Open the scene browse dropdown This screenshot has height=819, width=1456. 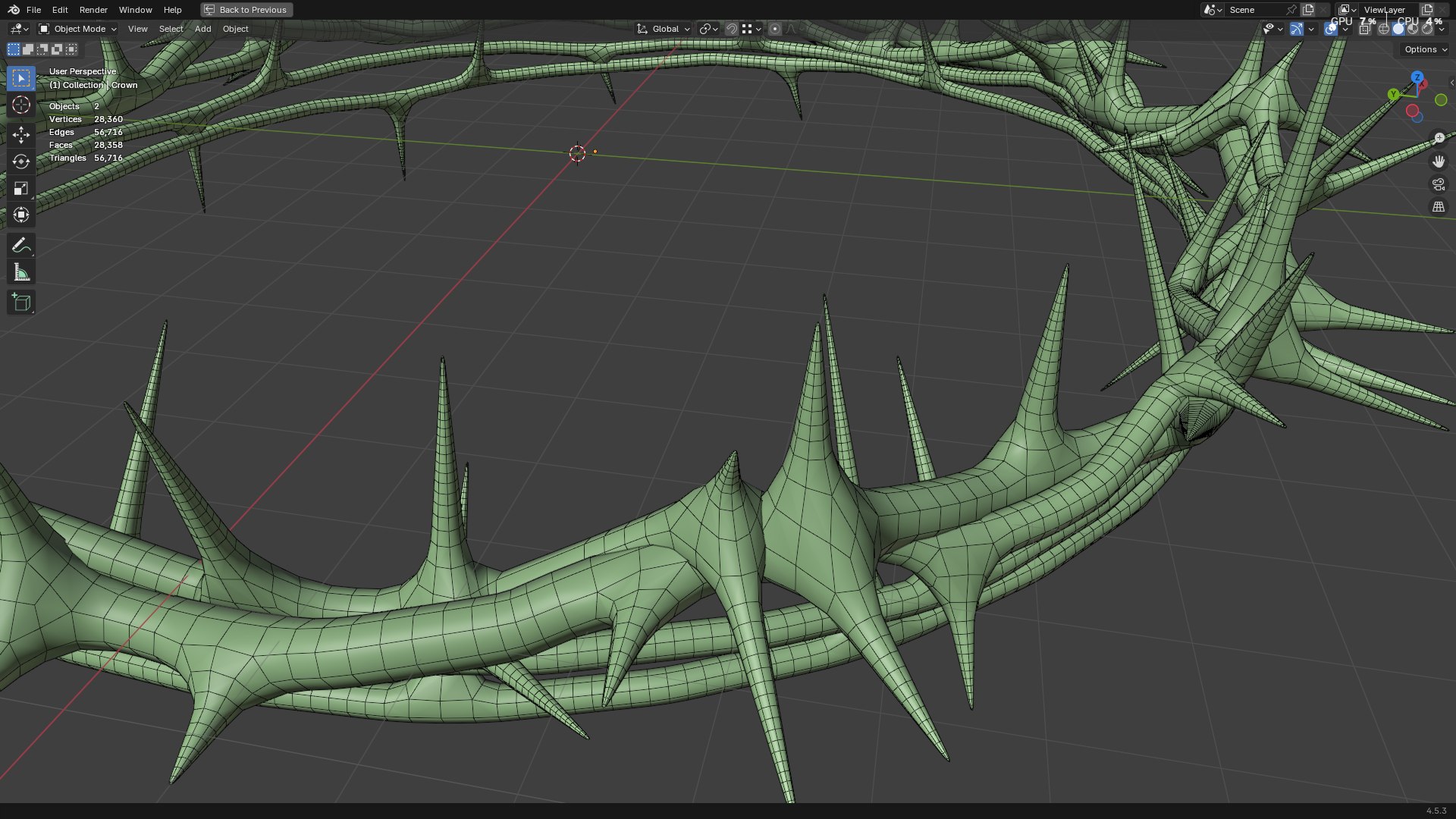[x=1213, y=10]
